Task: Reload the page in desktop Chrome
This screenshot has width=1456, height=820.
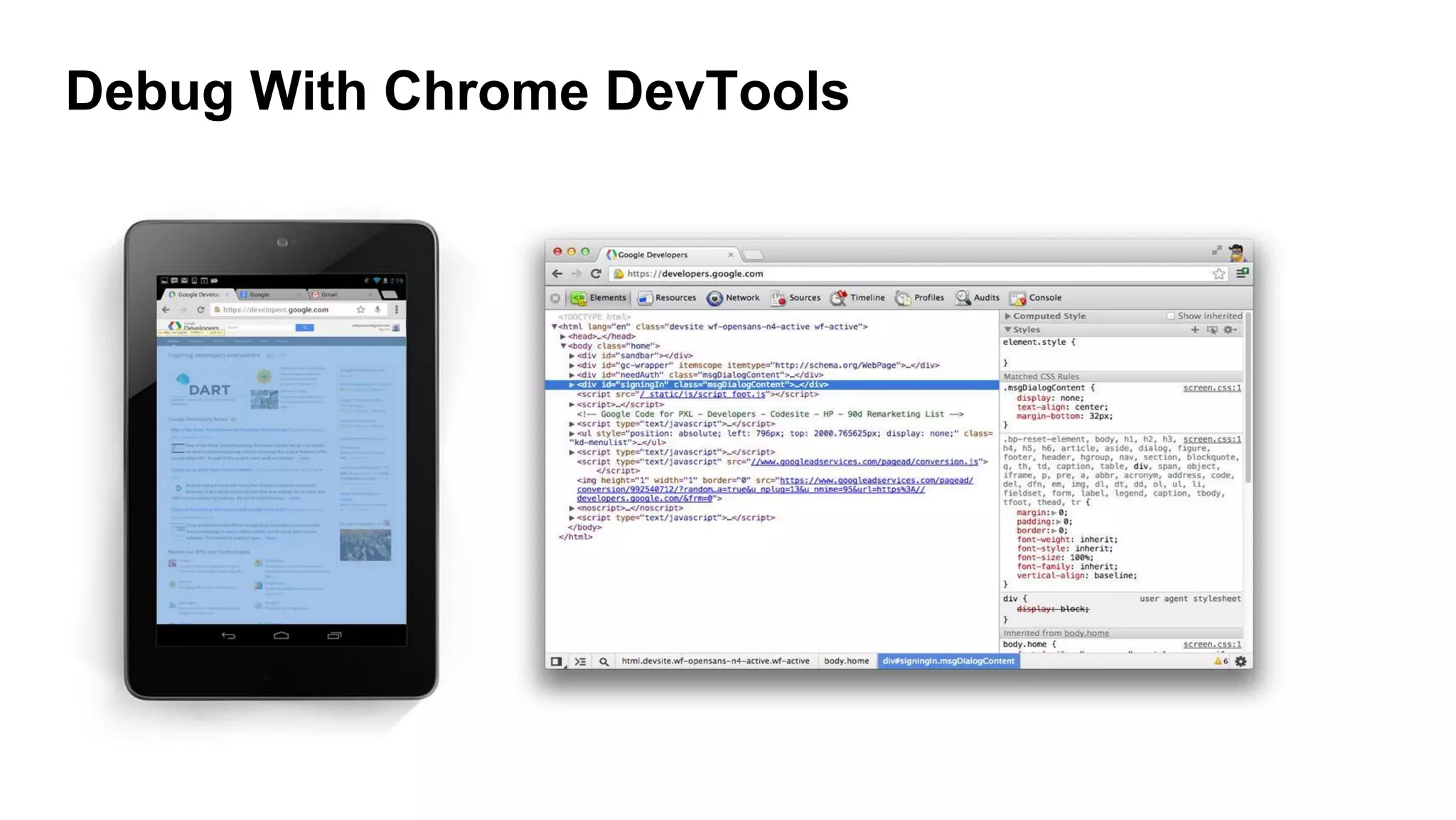Action: 596,274
